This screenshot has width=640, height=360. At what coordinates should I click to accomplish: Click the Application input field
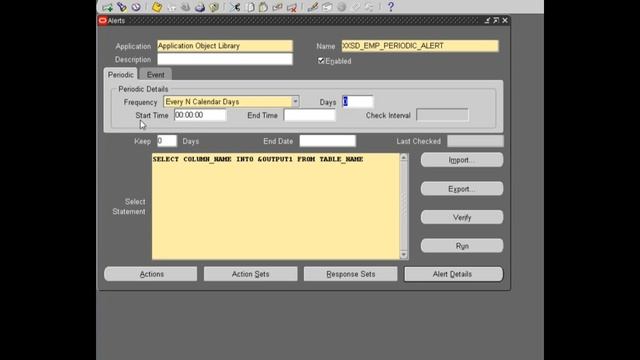coord(225,46)
